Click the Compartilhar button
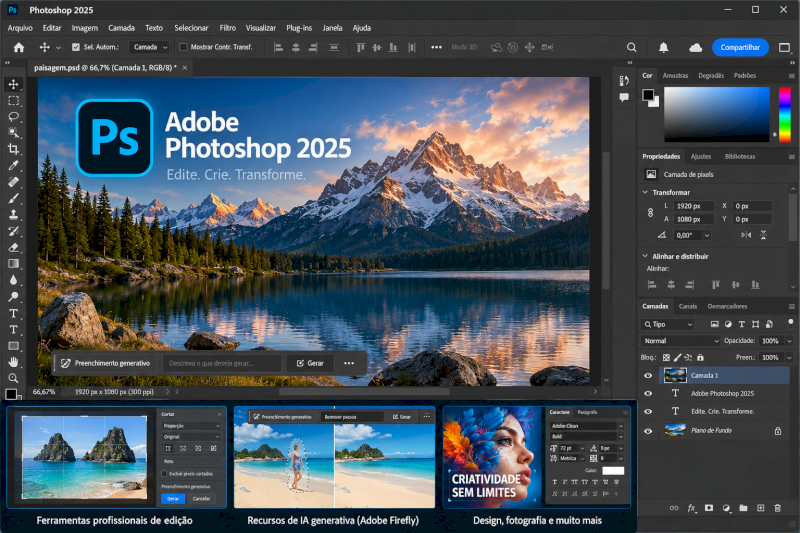 [740, 47]
